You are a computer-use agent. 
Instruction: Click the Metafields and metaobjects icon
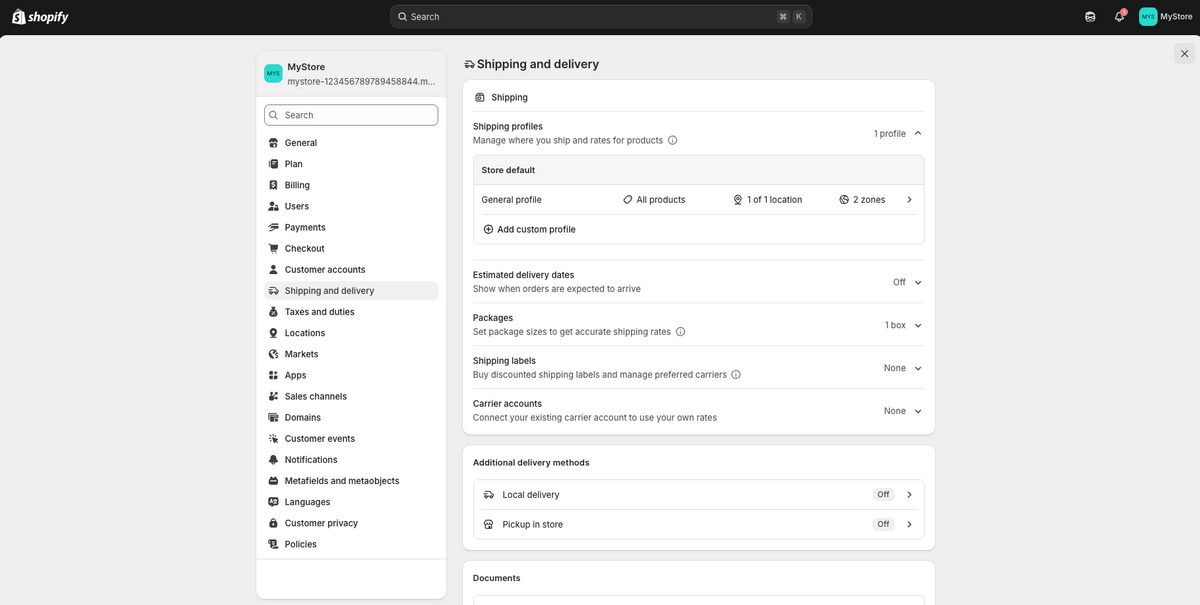click(x=274, y=481)
